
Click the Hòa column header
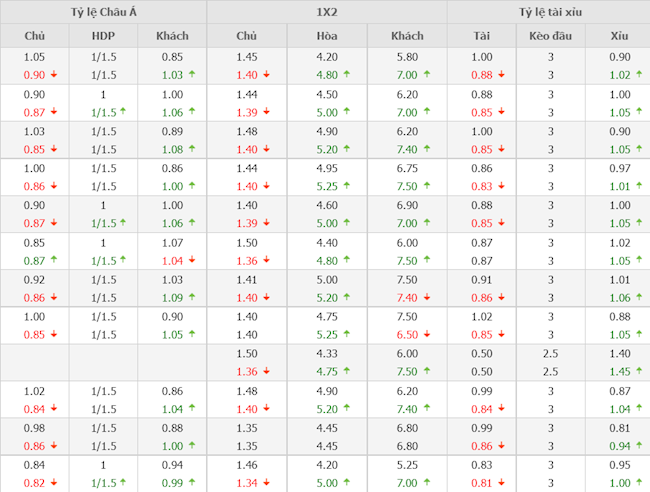click(x=326, y=37)
